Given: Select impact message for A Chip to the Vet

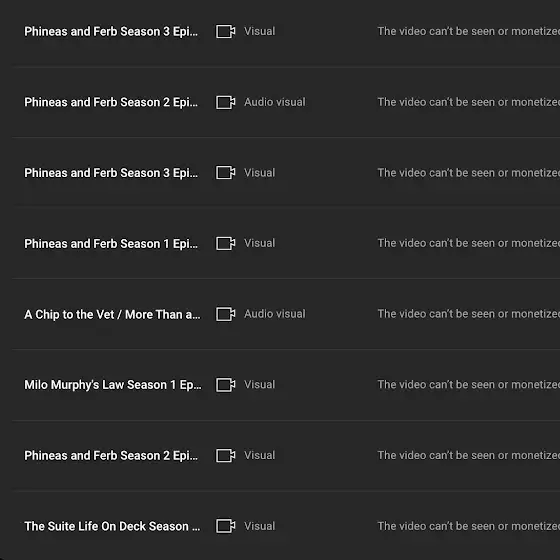Looking at the screenshot, I should click(x=469, y=314).
